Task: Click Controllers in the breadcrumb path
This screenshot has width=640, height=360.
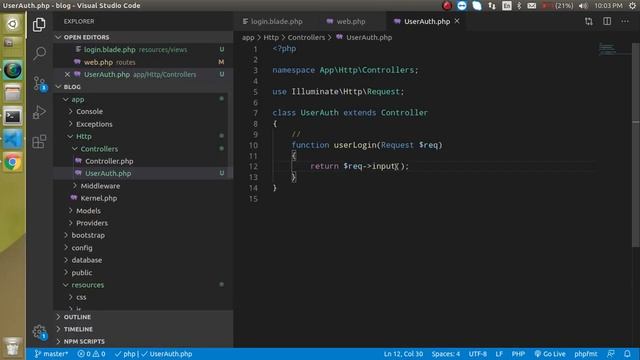Action: point(306,37)
